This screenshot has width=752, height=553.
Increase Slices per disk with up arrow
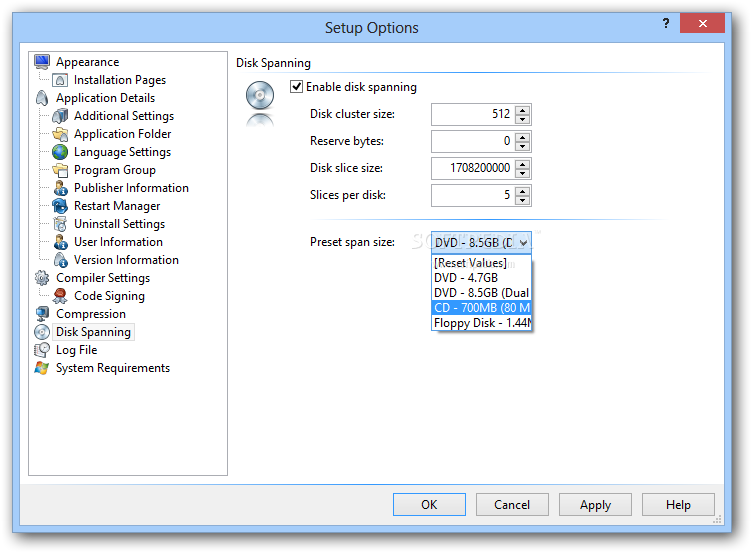[x=522, y=191]
